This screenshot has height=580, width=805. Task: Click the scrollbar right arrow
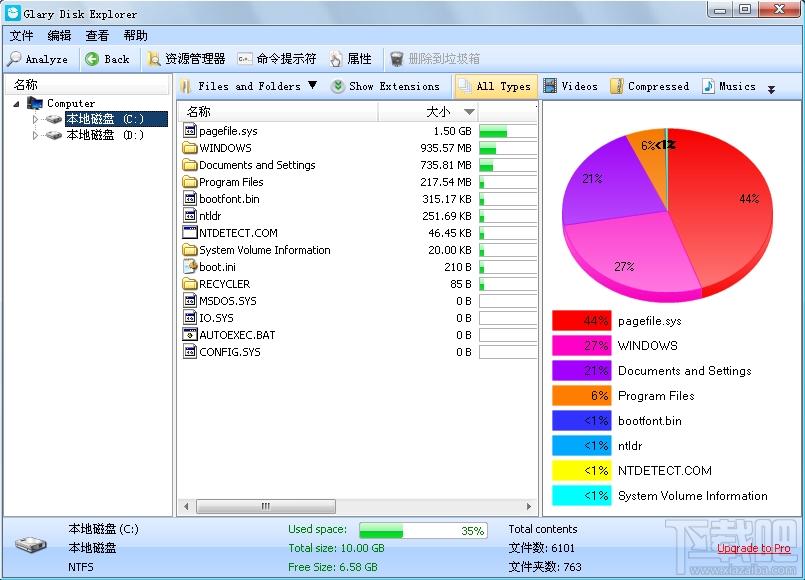529,506
